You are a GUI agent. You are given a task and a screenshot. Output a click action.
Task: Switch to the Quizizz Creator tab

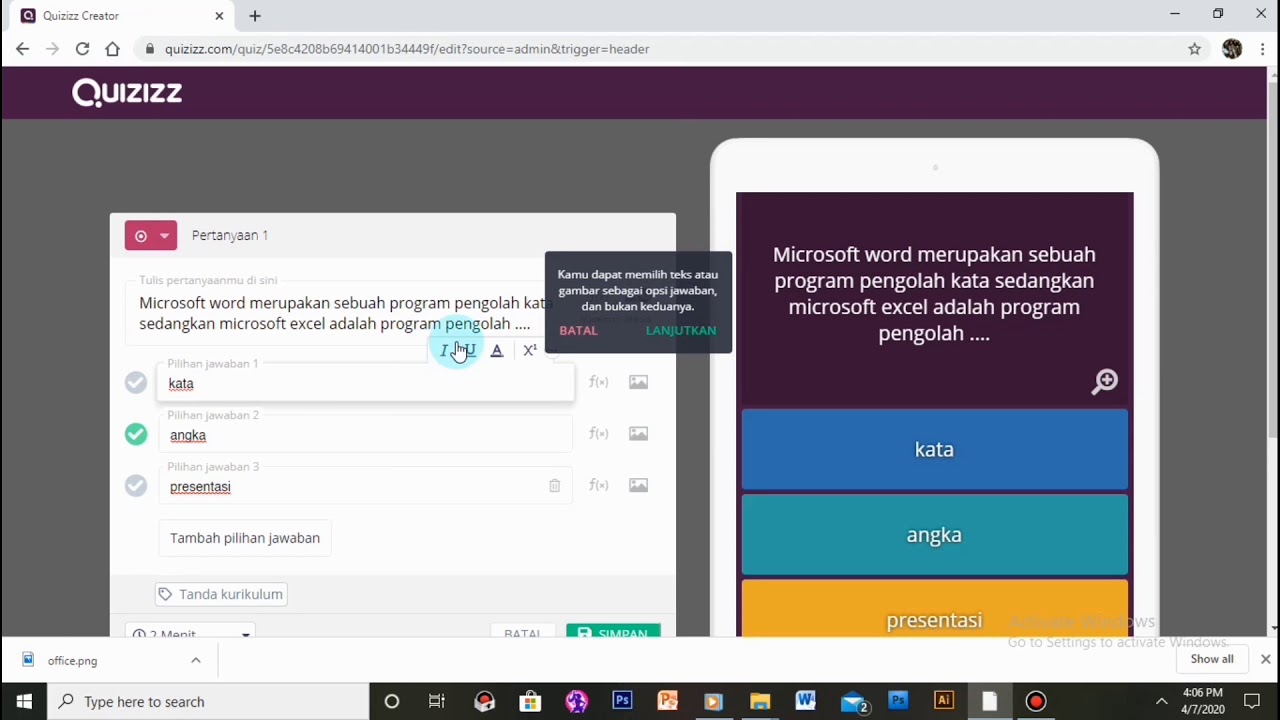coord(118,16)
